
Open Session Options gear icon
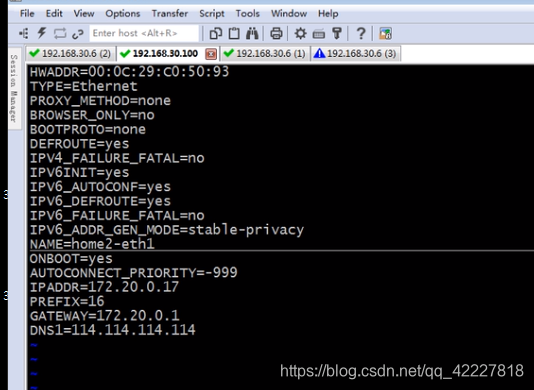[300, 33]
